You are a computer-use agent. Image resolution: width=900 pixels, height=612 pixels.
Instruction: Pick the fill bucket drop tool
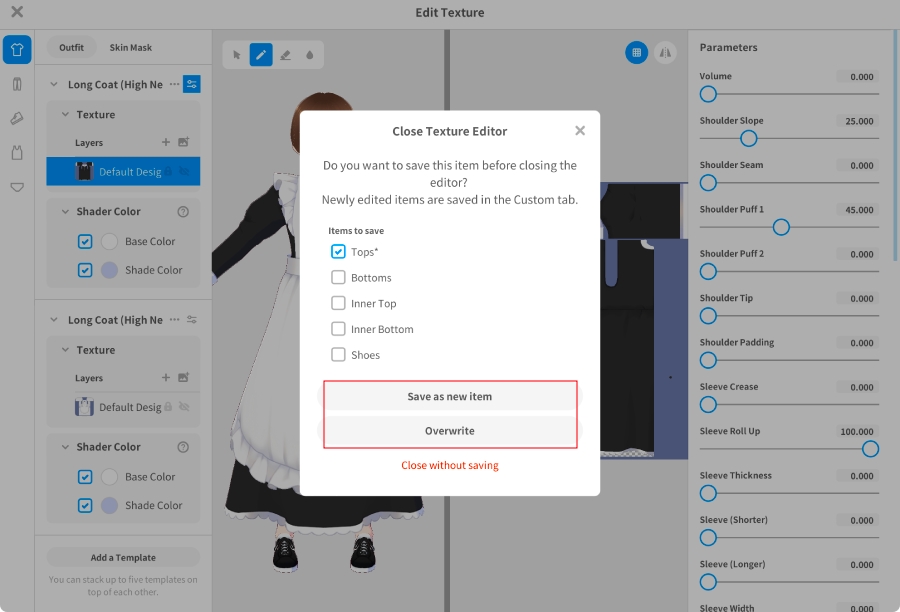309,55
